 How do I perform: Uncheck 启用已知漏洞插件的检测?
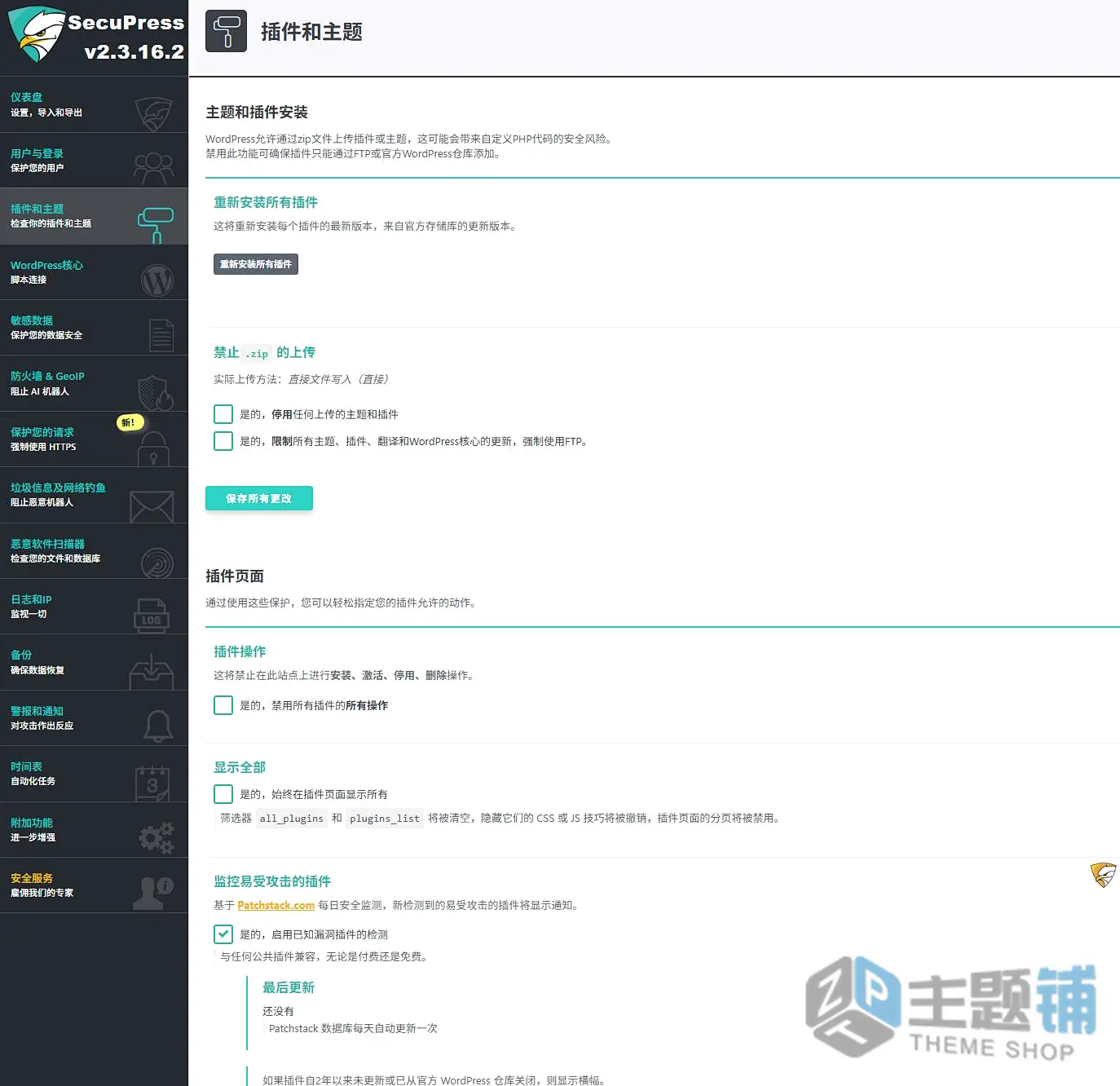(223, 934)
